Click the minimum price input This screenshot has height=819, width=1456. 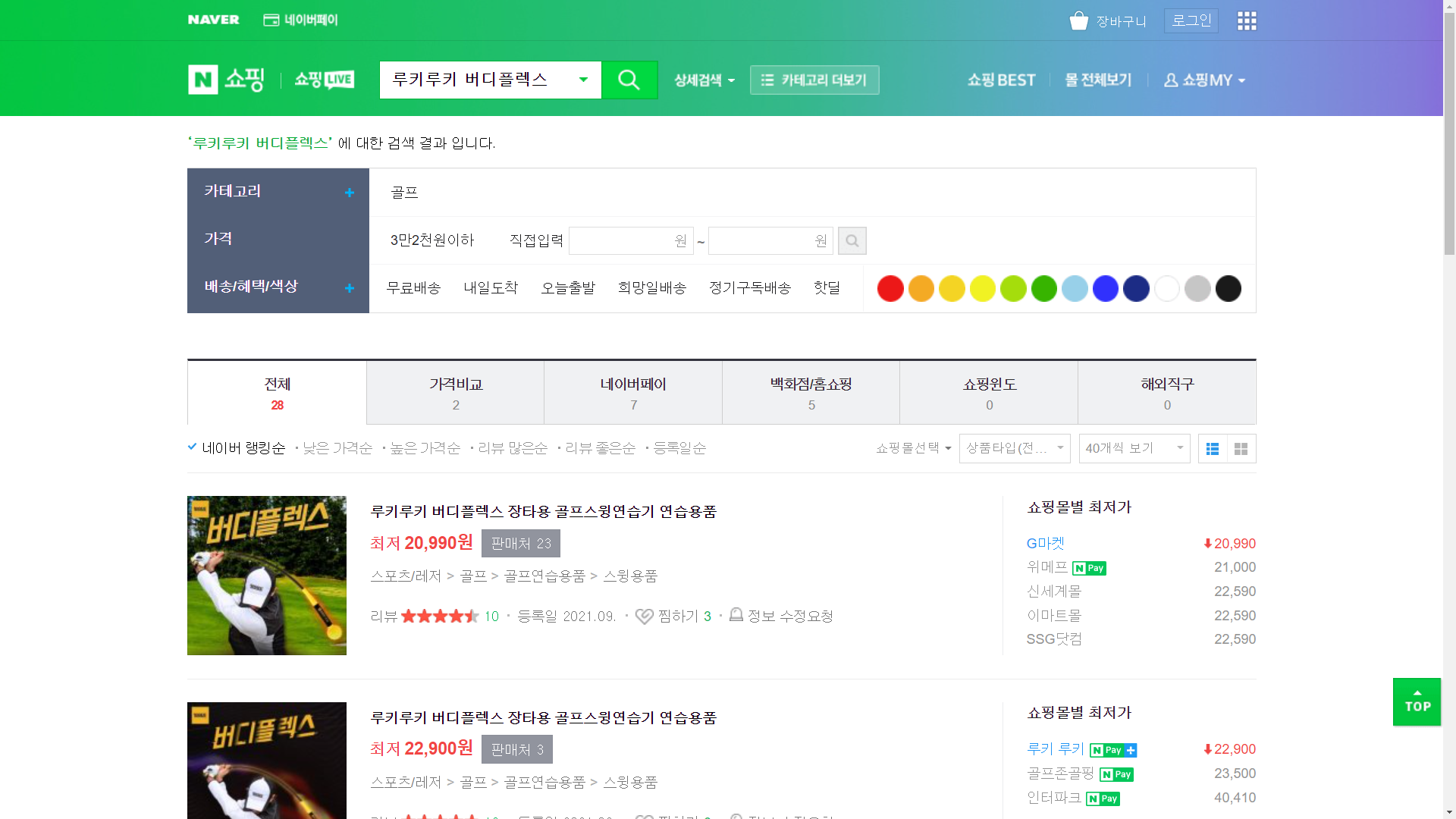(x=631, y=241)
